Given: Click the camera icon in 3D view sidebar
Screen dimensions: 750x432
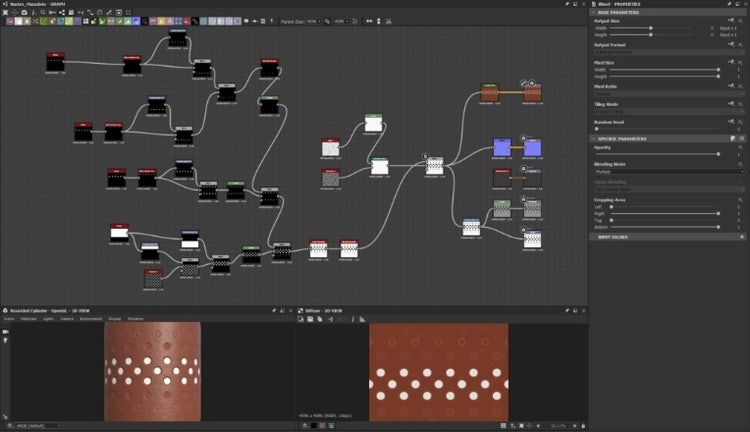Looking at the screenshot, I should tap(5, 331).
